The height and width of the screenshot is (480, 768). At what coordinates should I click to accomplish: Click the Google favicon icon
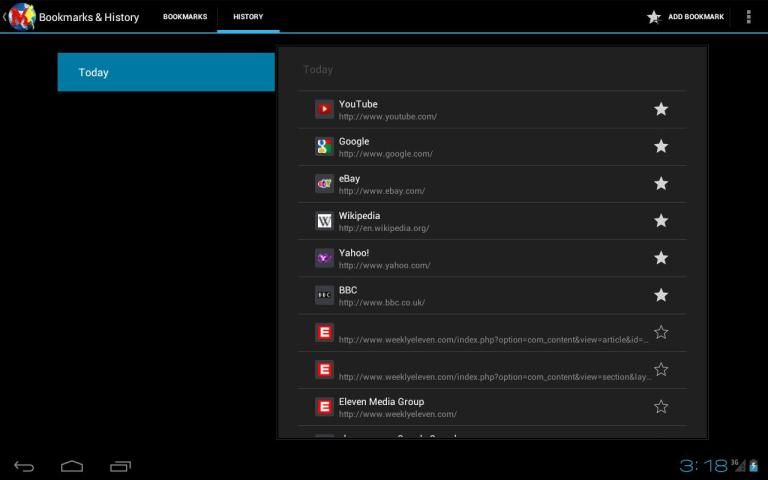point(324,146)
